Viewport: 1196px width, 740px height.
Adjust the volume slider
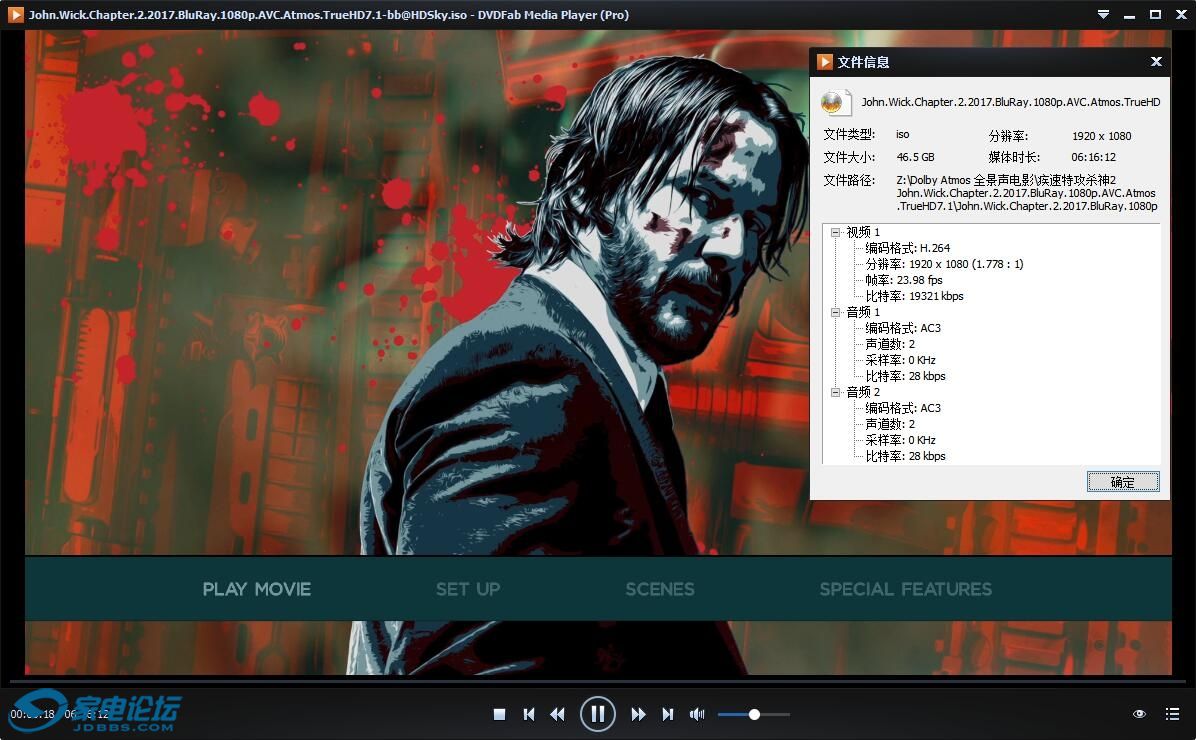click(754, 715)
